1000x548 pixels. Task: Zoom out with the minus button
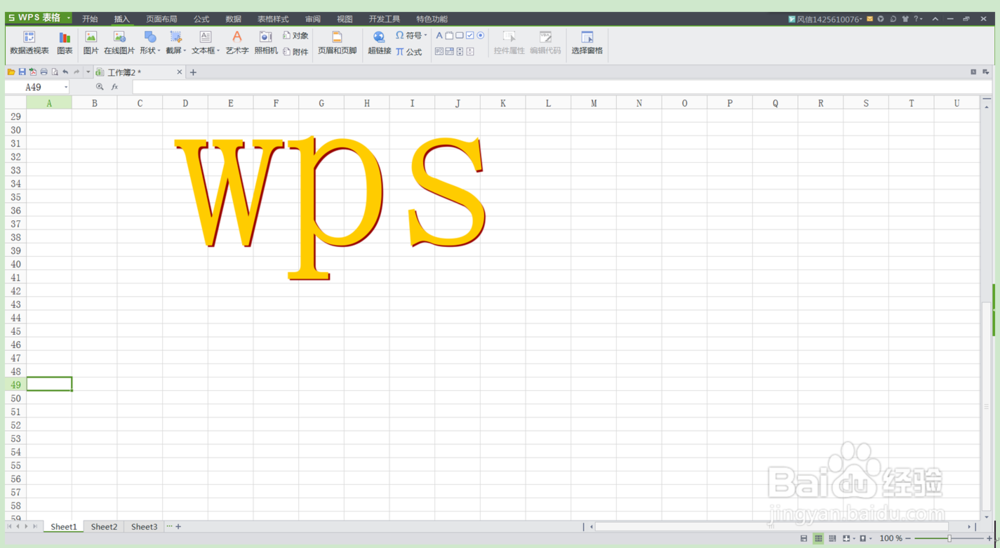[x=908, y=538]
